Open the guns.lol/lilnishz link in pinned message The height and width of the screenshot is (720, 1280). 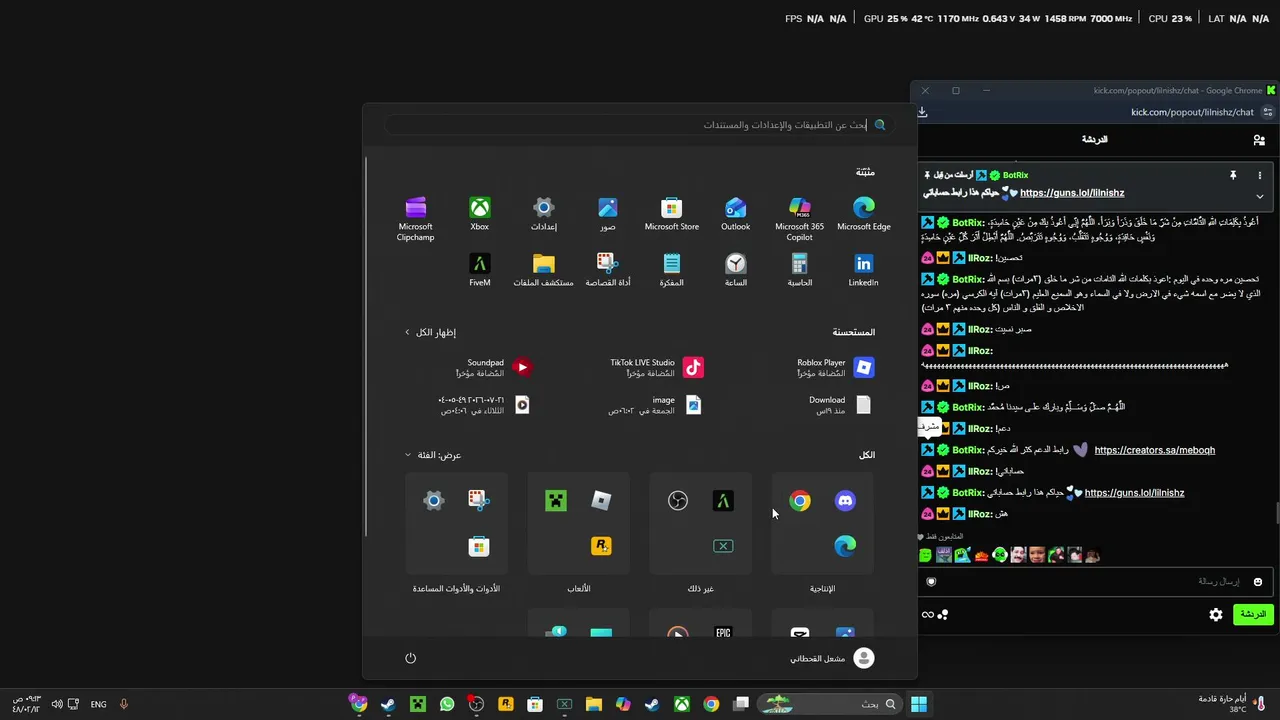click(1072, 193)
